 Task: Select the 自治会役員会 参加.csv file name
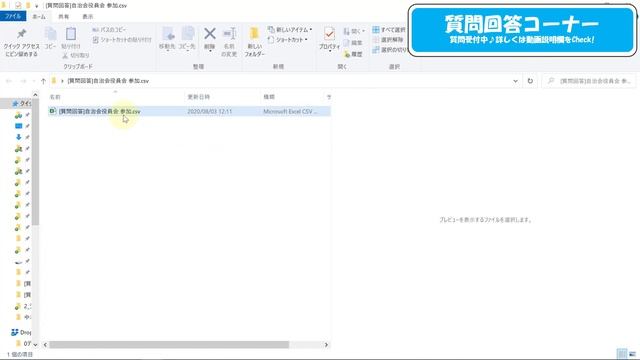(100, 111)
